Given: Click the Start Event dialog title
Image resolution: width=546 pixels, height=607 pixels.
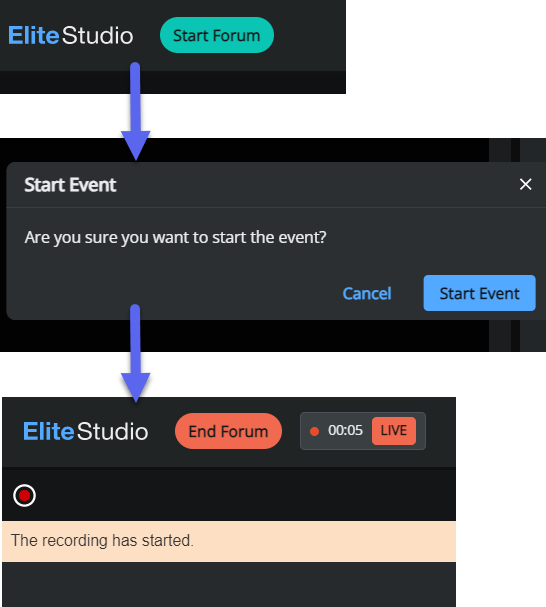Looking at the screenshot, I should click(x=70, y=185).
